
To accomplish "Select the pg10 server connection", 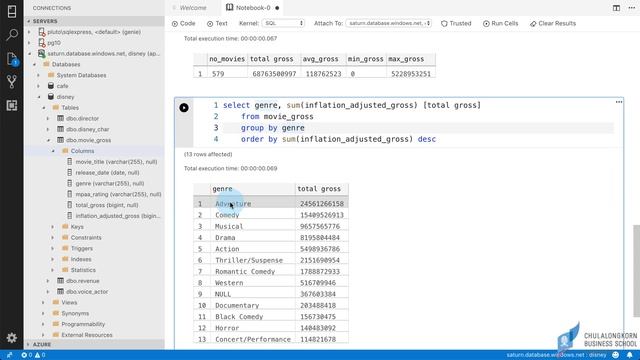I will click(x=54, y=42).
